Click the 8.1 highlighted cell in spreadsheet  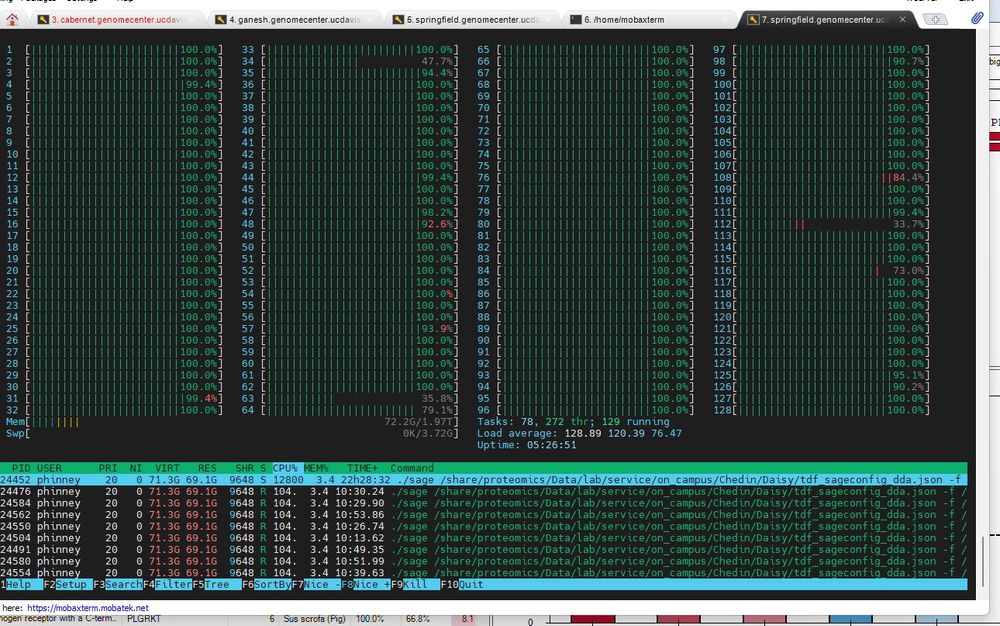coord(467,619)
